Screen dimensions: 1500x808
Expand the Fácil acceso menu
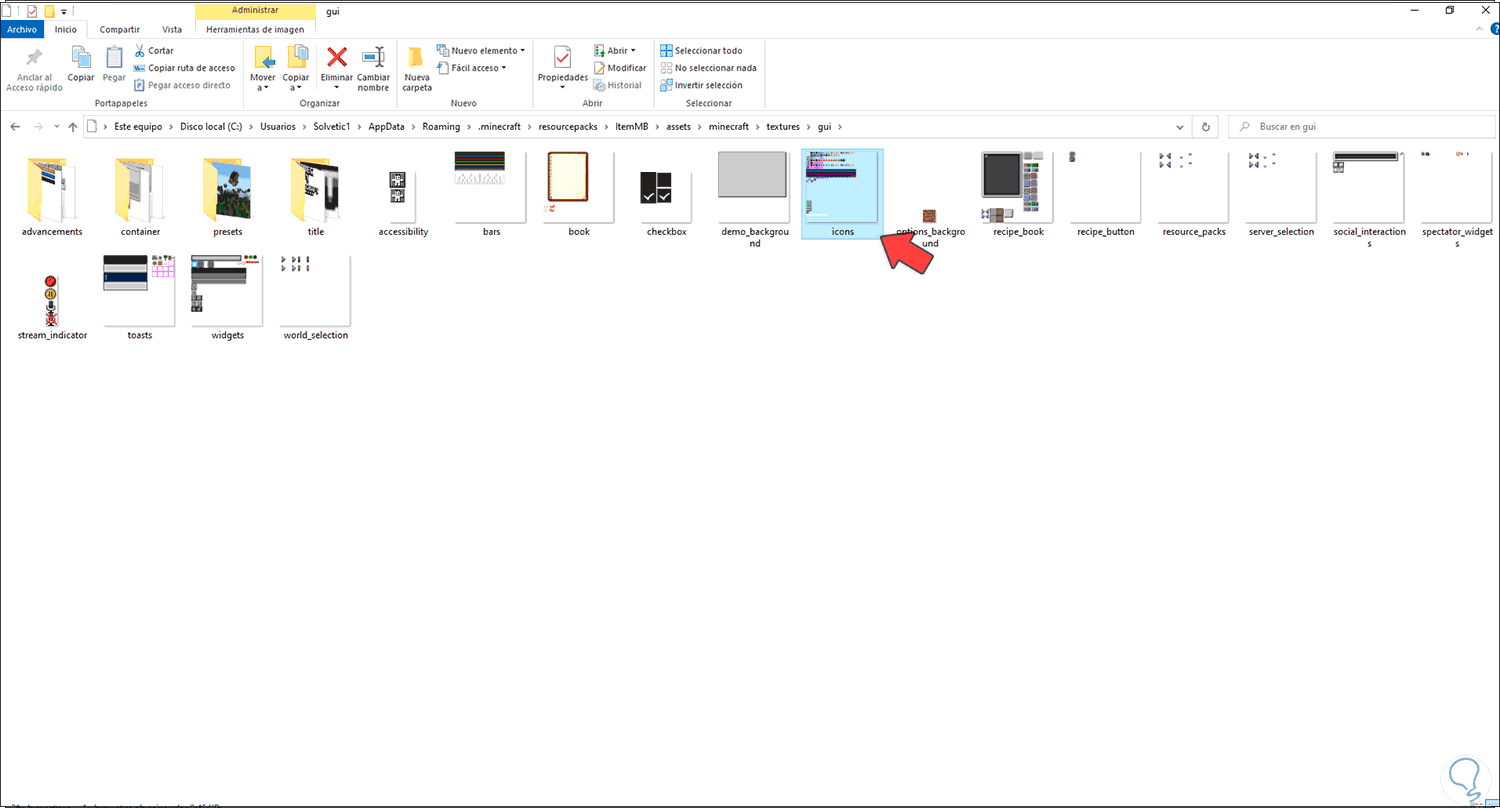click(x=472, y=68)
